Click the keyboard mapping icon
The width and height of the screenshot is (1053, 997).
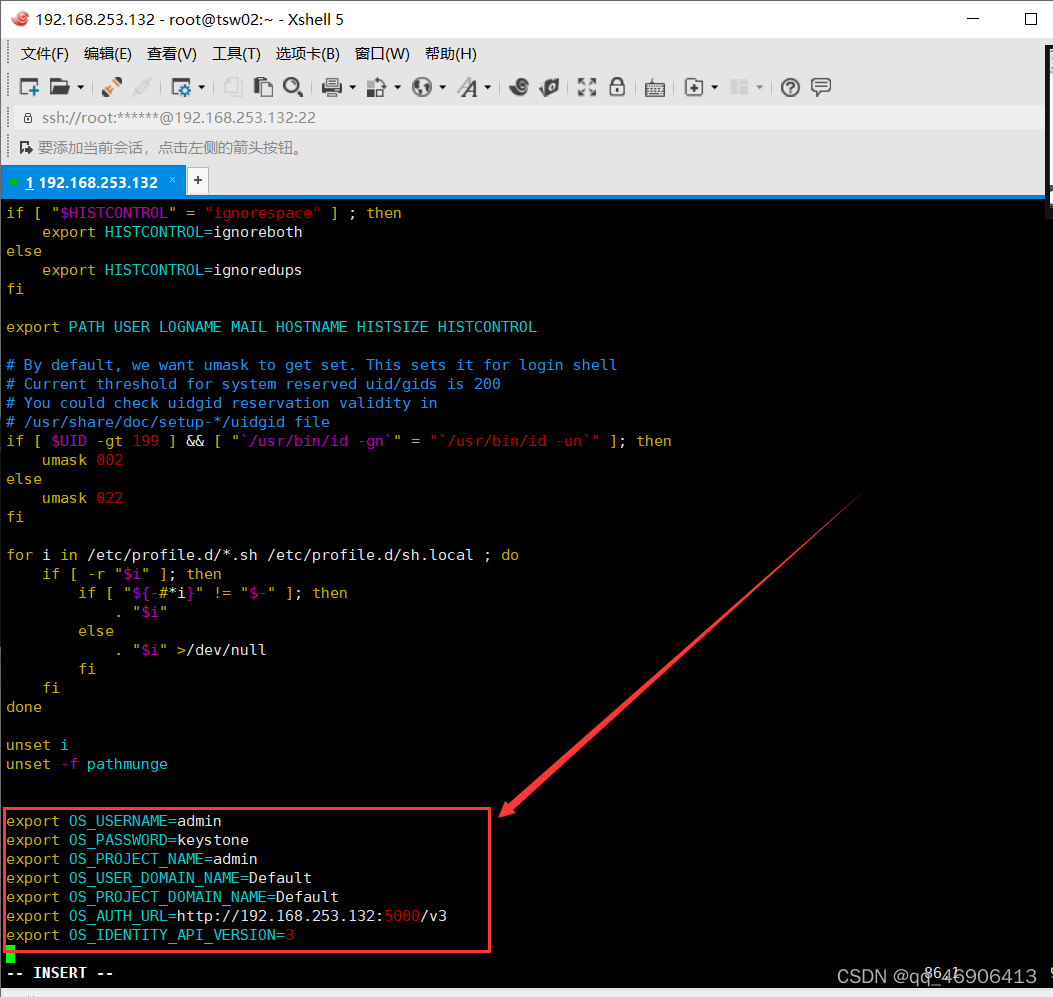click(655, 87)
